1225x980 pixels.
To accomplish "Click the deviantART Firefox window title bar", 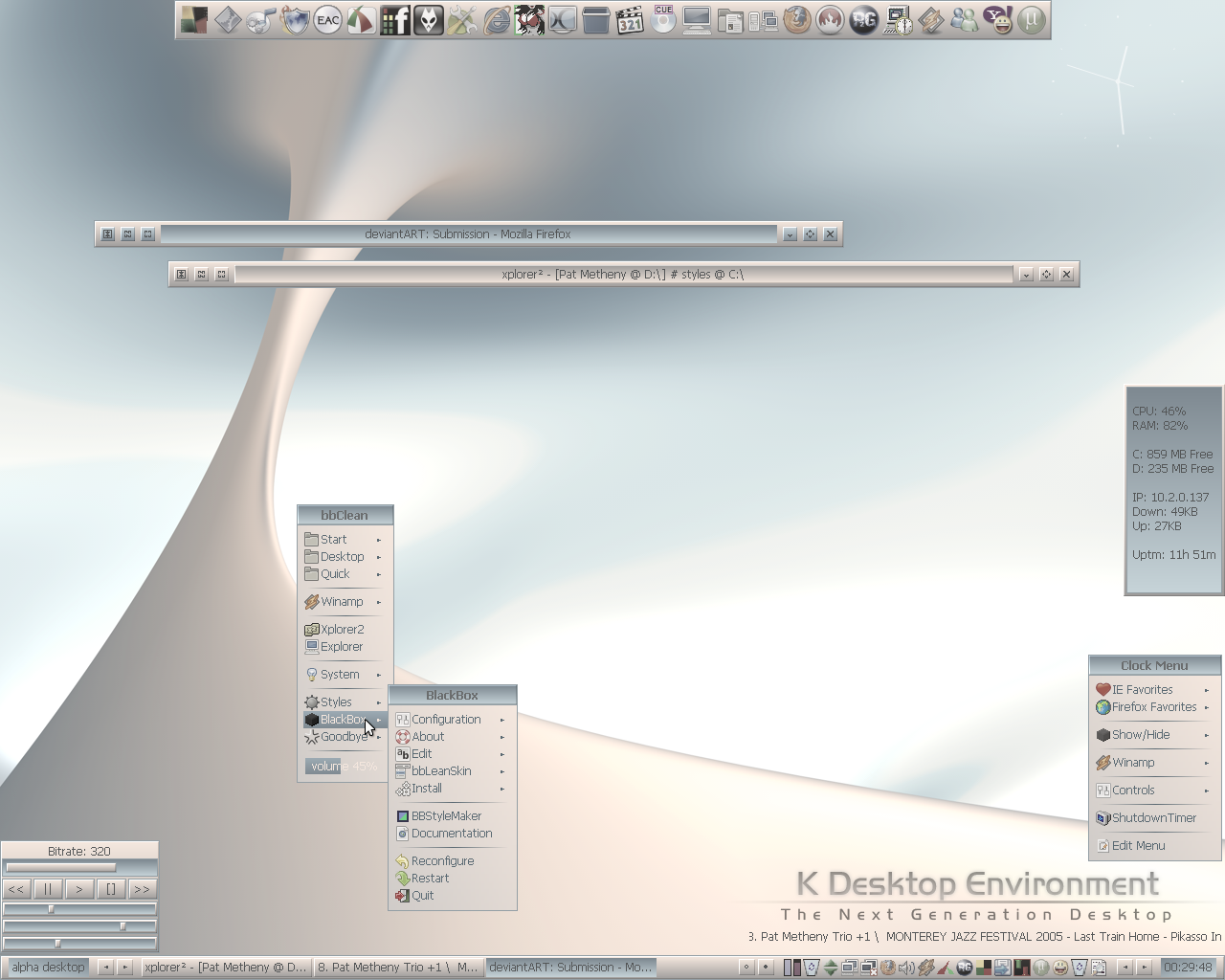I will point(468,234).
